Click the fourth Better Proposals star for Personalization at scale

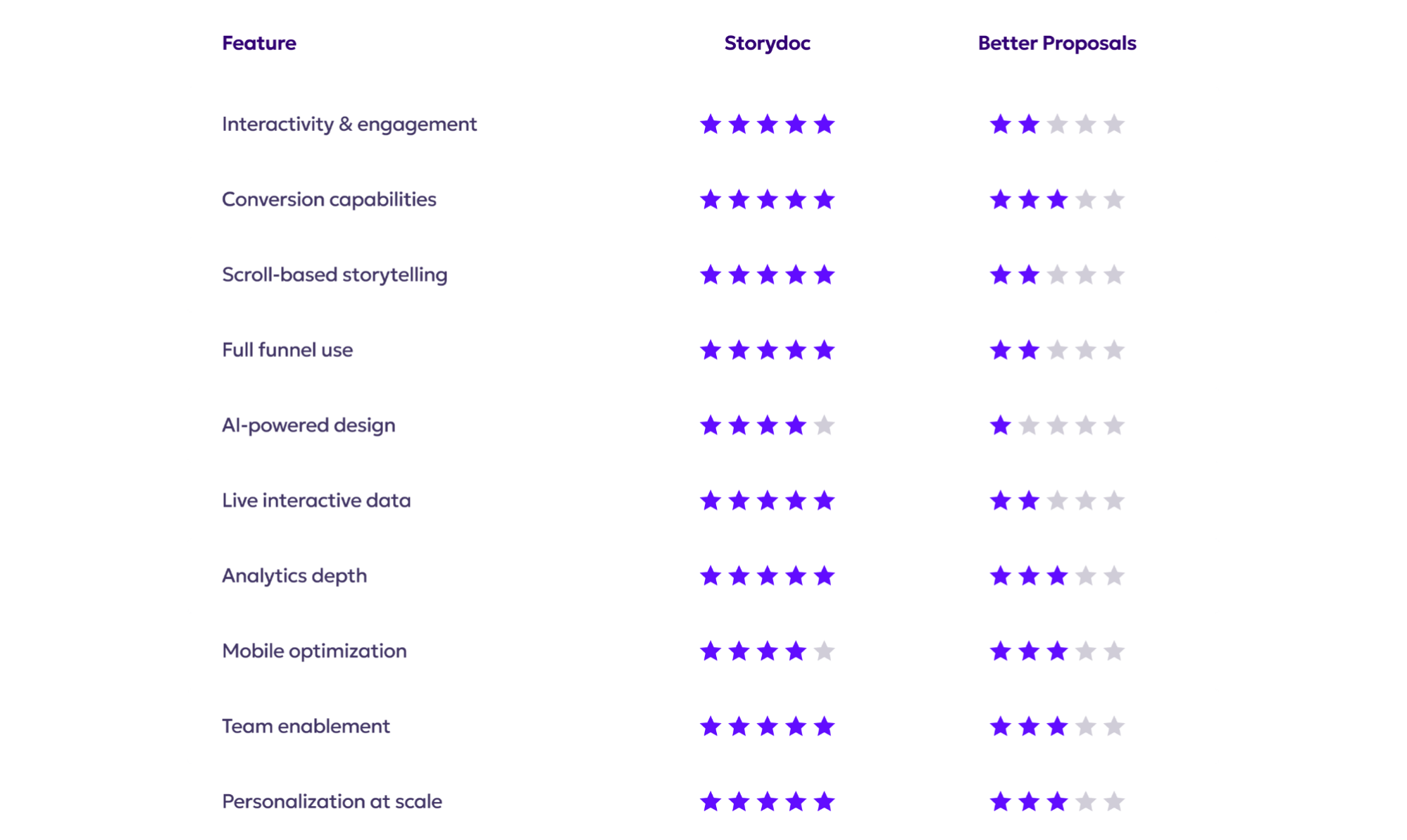pyautogui.click(x=1086, y=801)
